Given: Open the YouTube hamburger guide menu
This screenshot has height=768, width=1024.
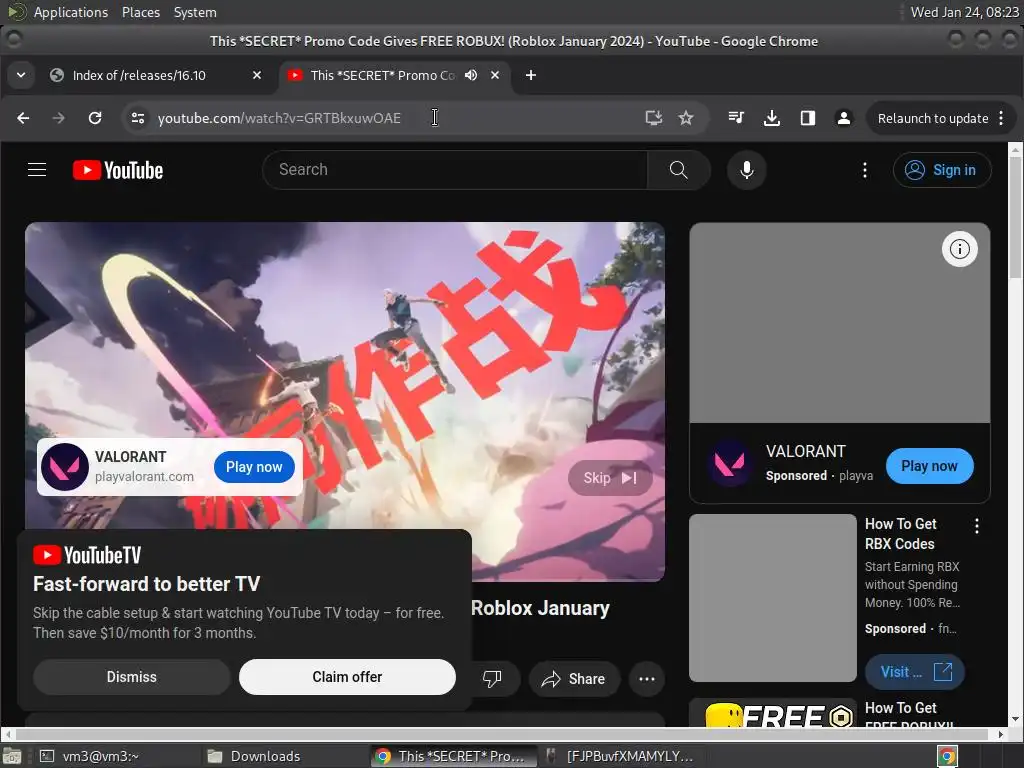Looking at the screenshot, I should (37, 170).
